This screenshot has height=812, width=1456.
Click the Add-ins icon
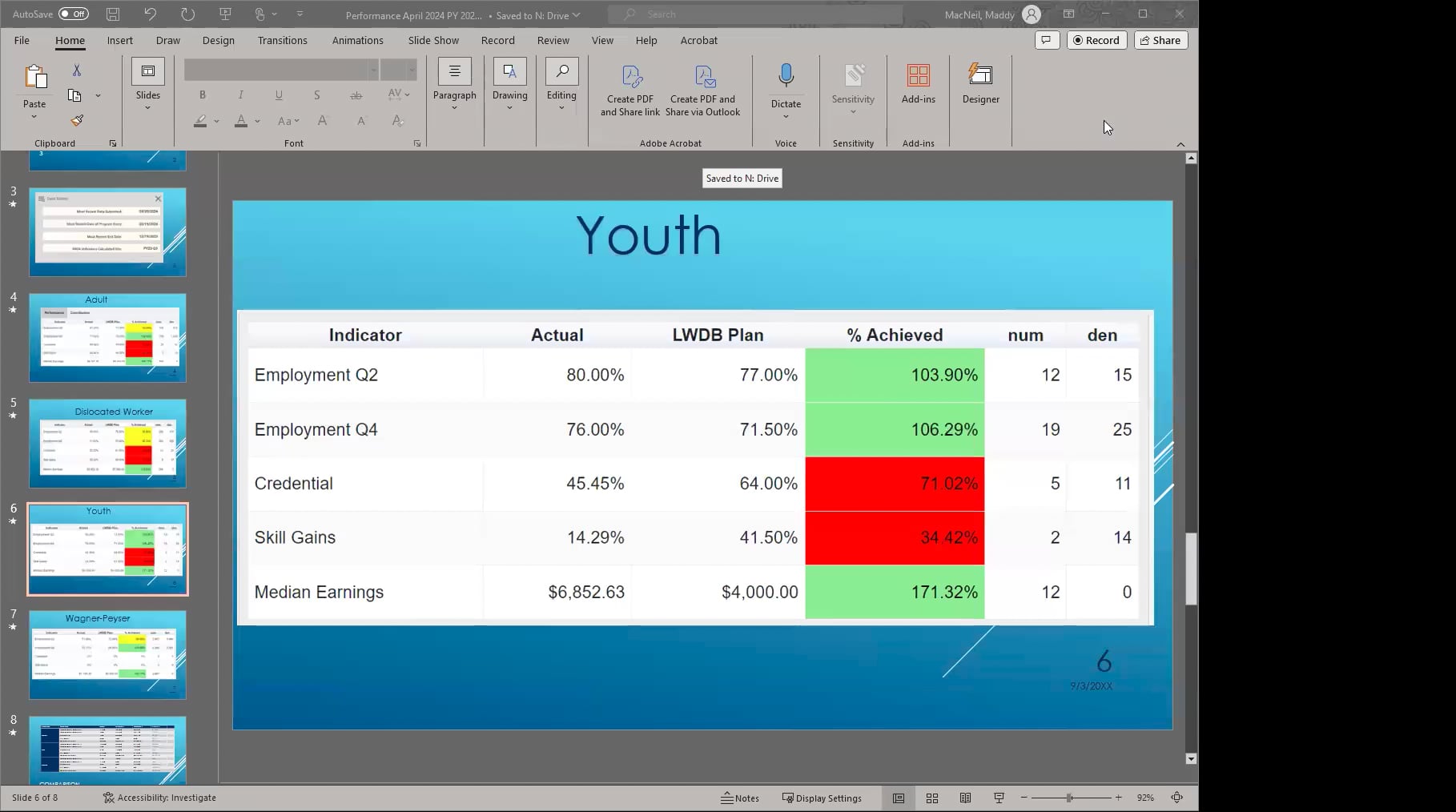918,82
